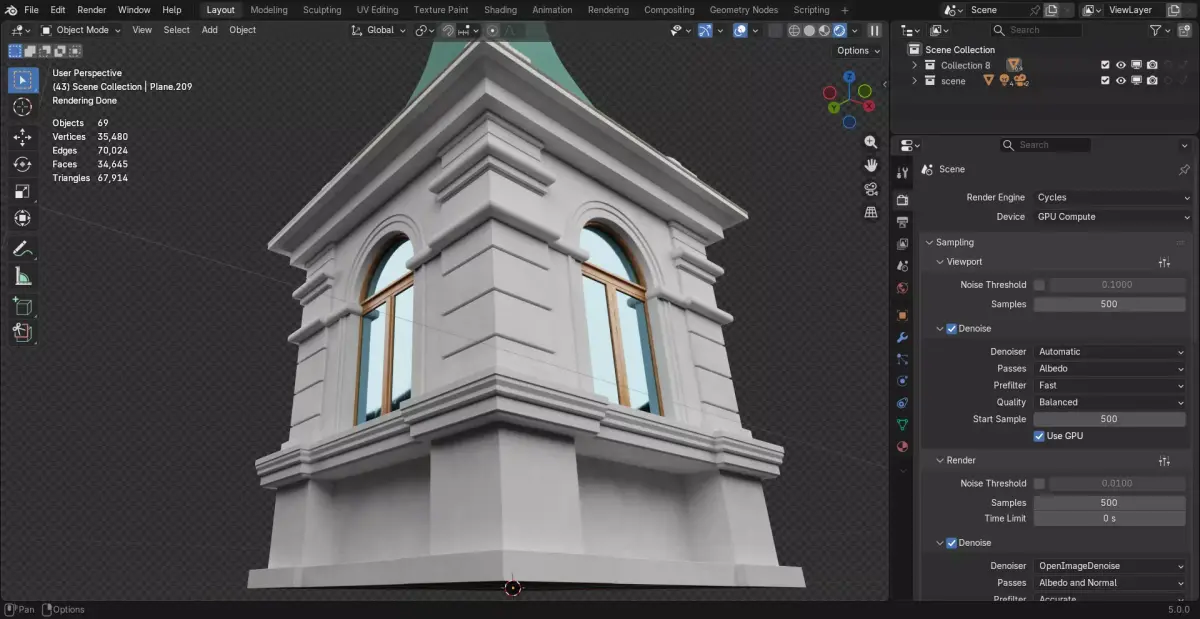Viewport: 1200px width, 619px height.
Task: Toggle camera view icon in viewport
Action: click(871, 189)
